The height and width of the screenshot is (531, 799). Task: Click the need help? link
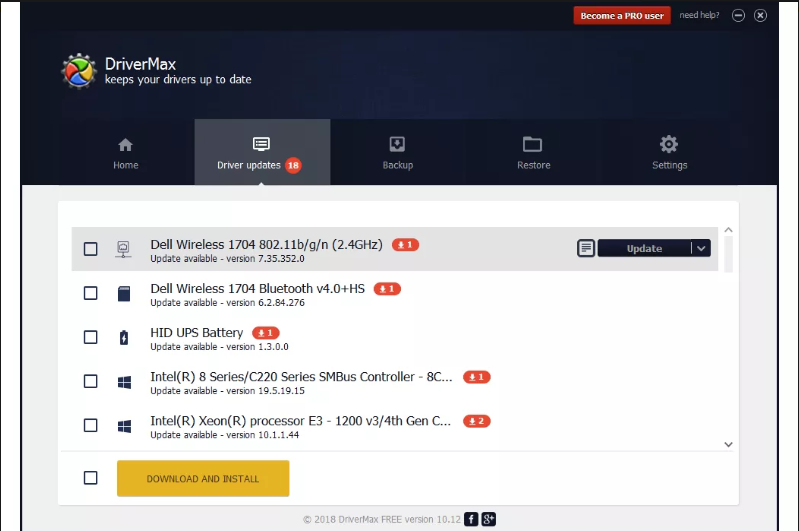[699, 15]
